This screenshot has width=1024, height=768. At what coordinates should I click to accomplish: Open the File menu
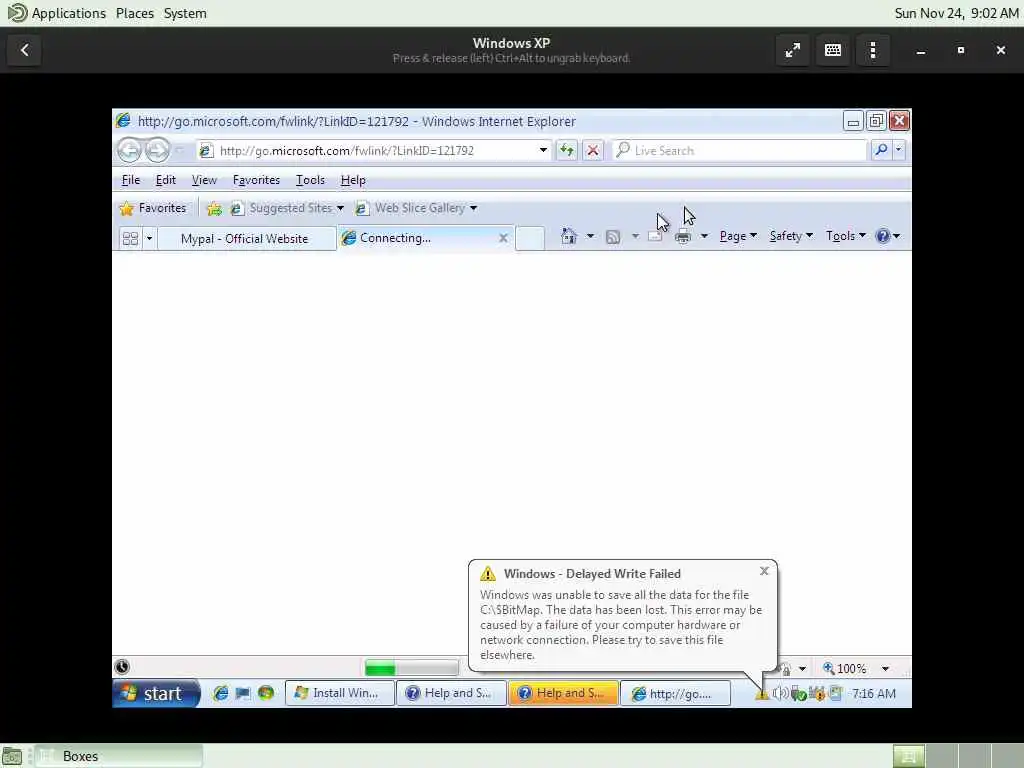(131, 180)
